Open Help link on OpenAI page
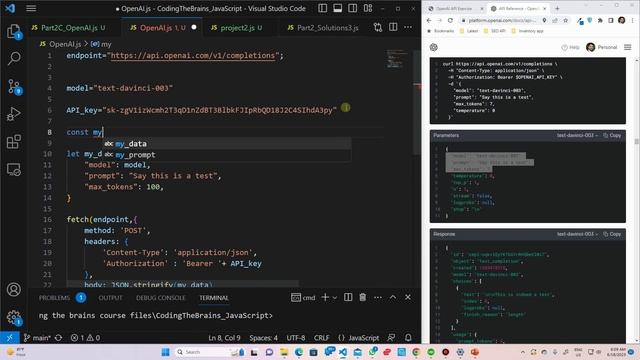Image resolution: width=640 pixels, height=360 pixels. 570,47
